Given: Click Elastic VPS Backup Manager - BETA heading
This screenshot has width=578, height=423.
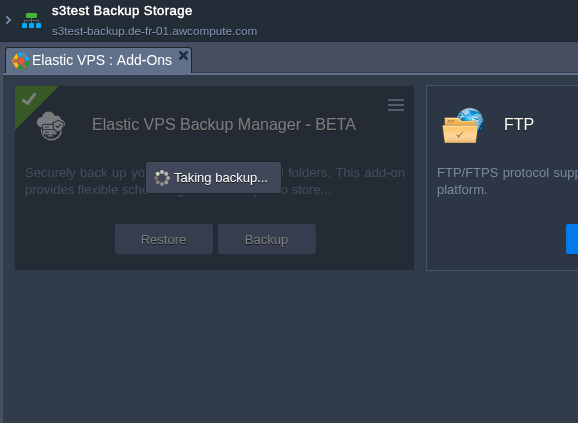Looking at the screenshot, I should click(x=224, y=125).
